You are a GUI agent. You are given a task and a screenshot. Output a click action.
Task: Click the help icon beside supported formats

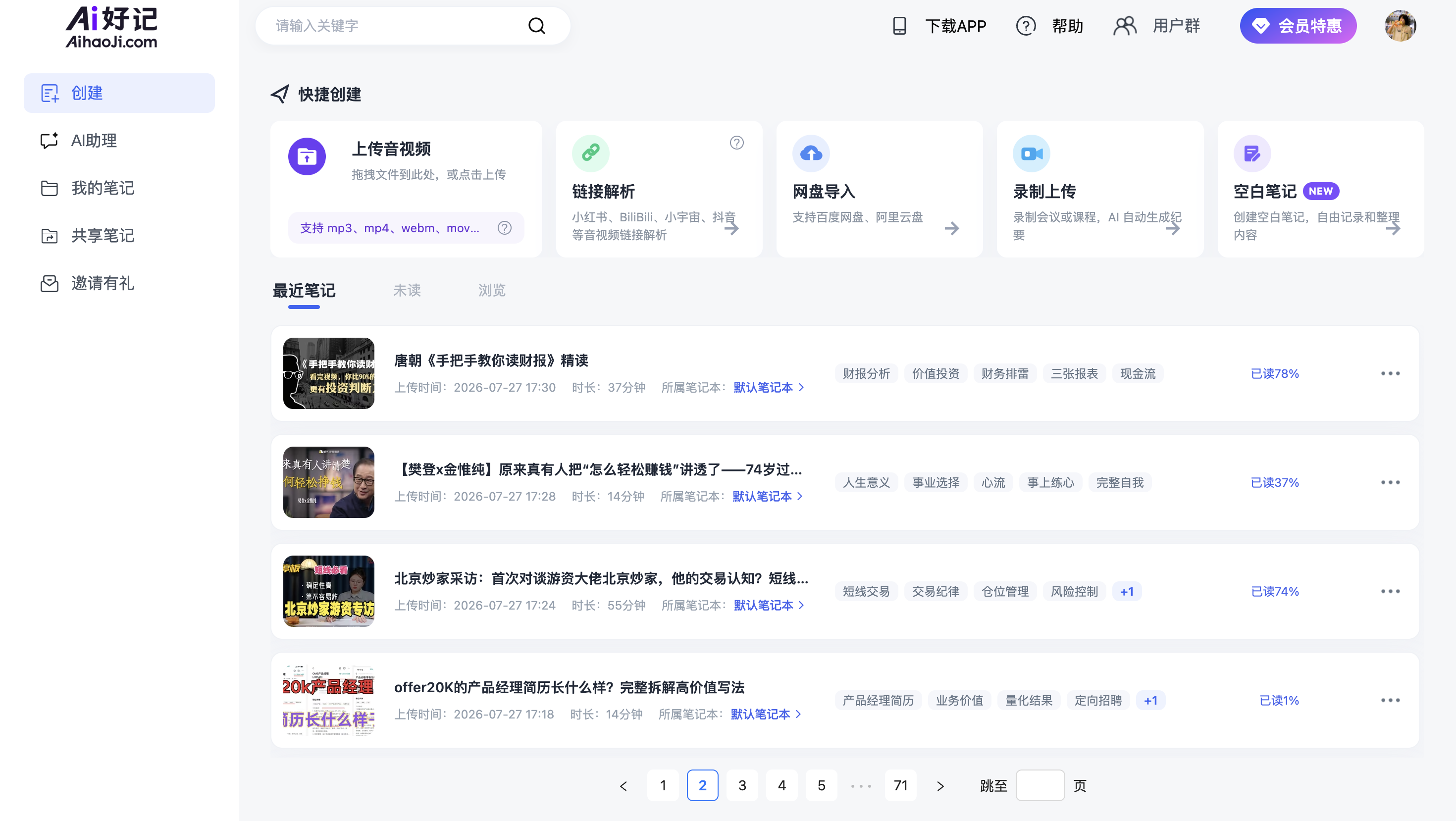click(504, 228)
